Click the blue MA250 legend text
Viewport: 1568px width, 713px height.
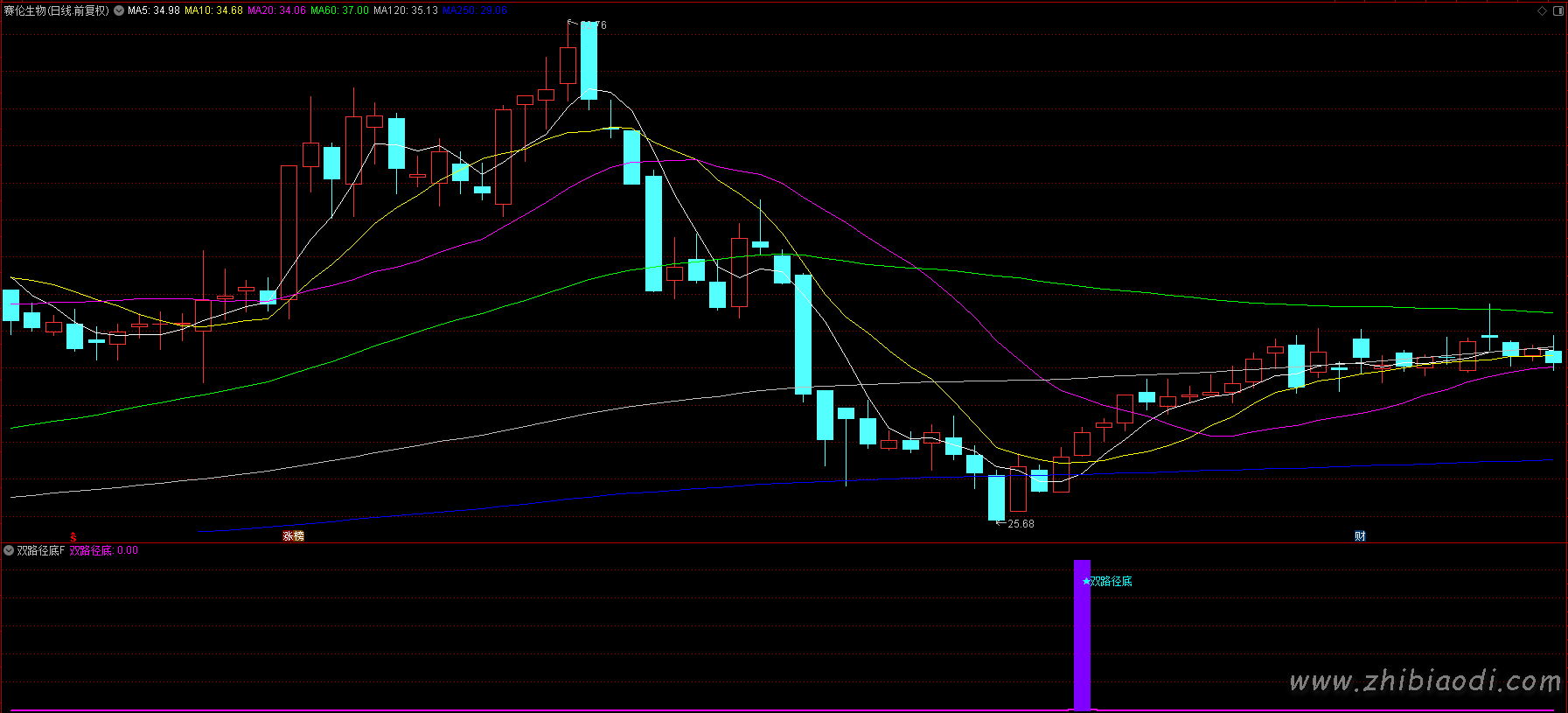tap(475, 10)
